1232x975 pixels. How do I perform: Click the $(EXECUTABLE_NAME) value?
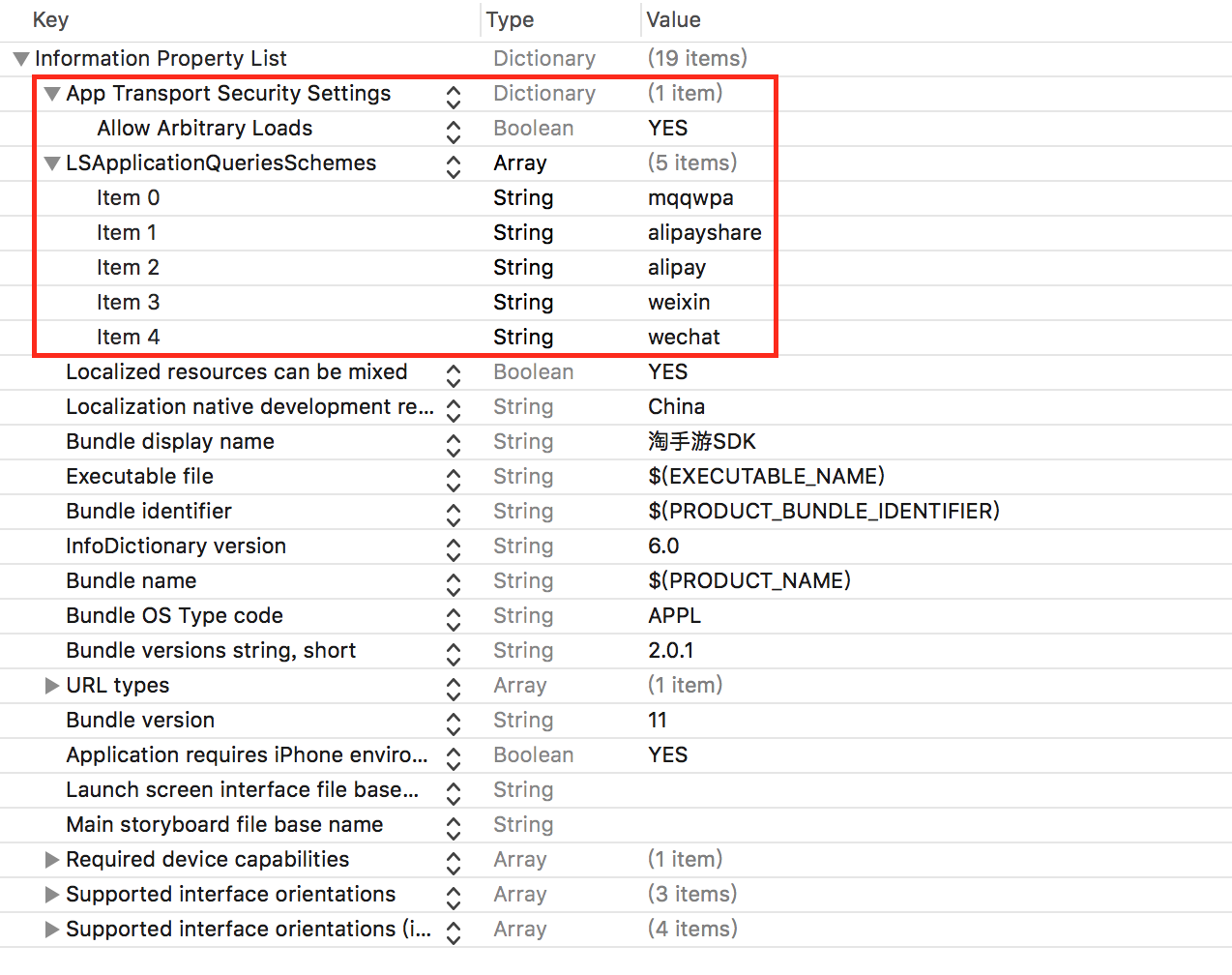tap(767, 477)
